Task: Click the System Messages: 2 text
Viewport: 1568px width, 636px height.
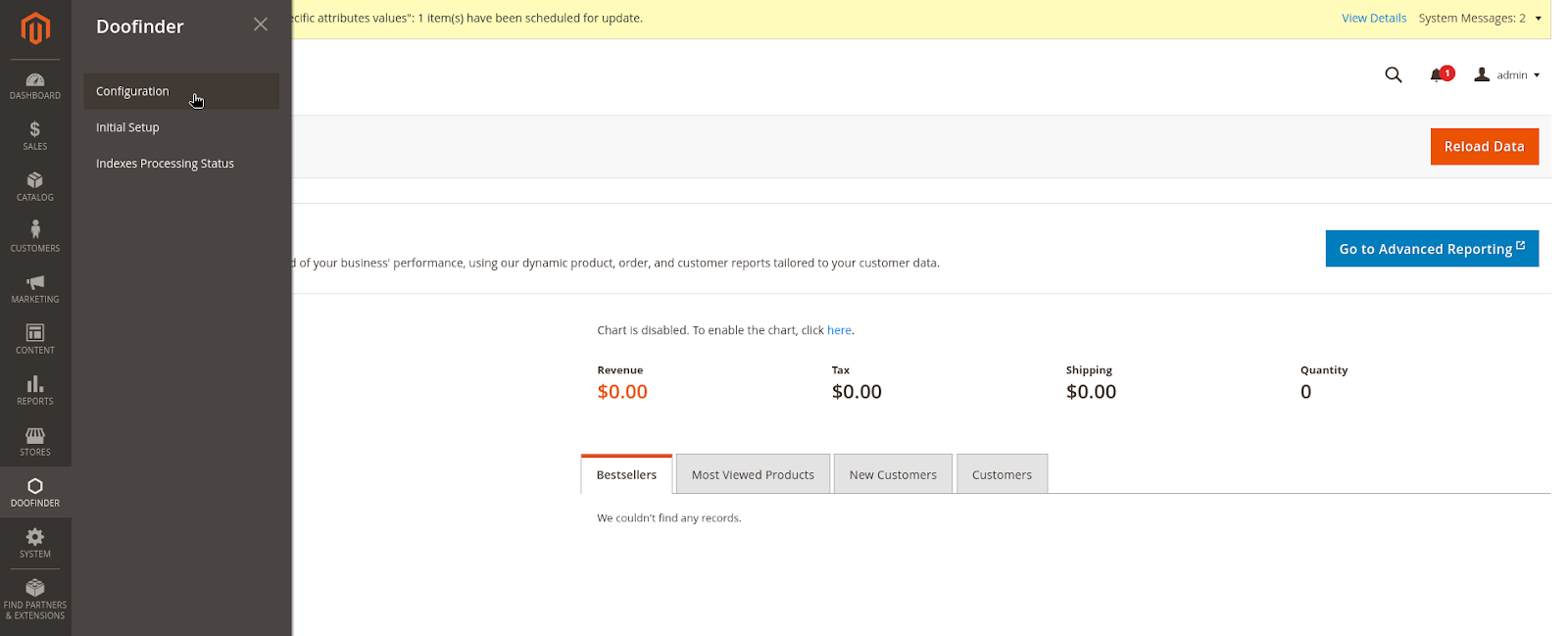Action: coord(1472,19)
